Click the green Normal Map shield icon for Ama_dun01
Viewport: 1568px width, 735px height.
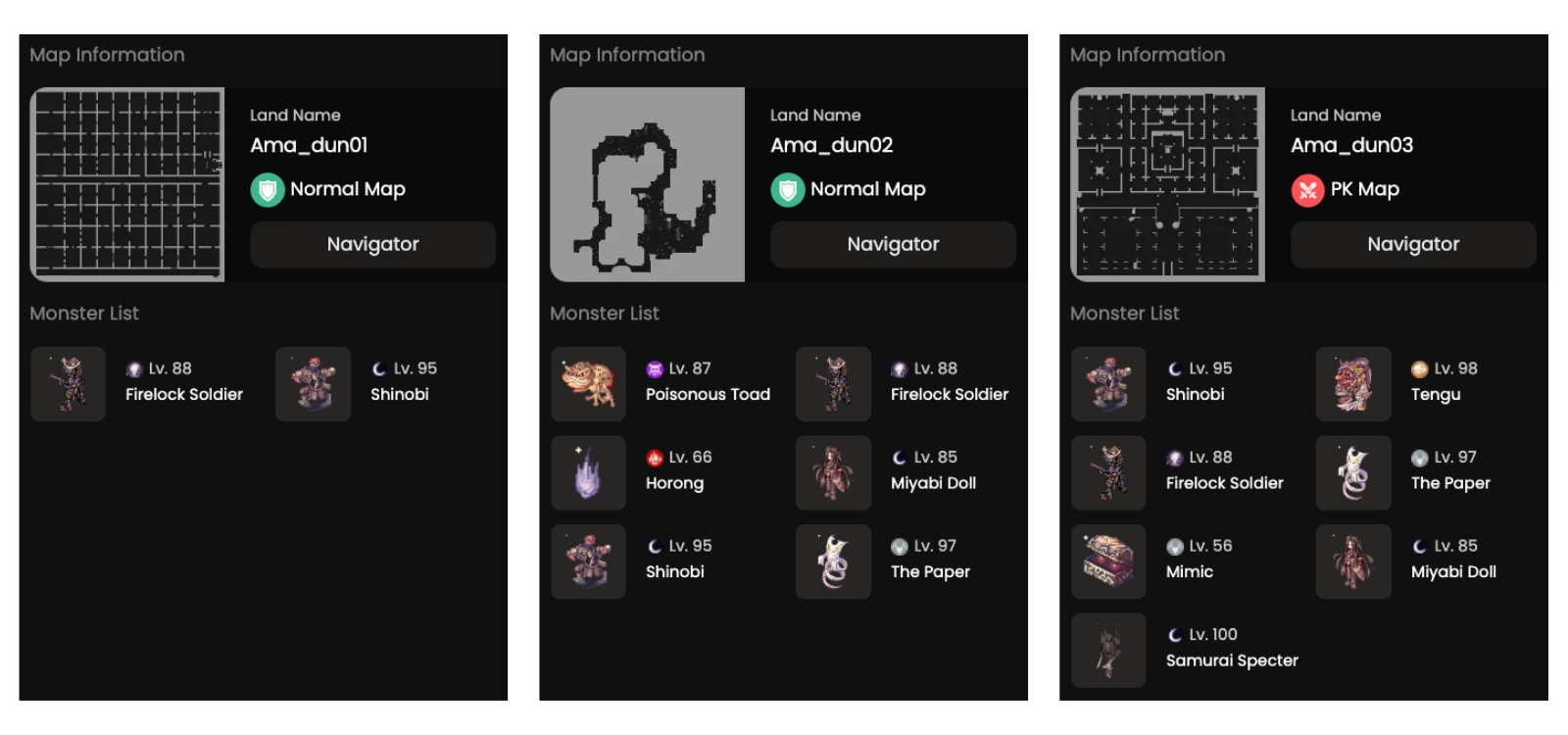point(267,190)
